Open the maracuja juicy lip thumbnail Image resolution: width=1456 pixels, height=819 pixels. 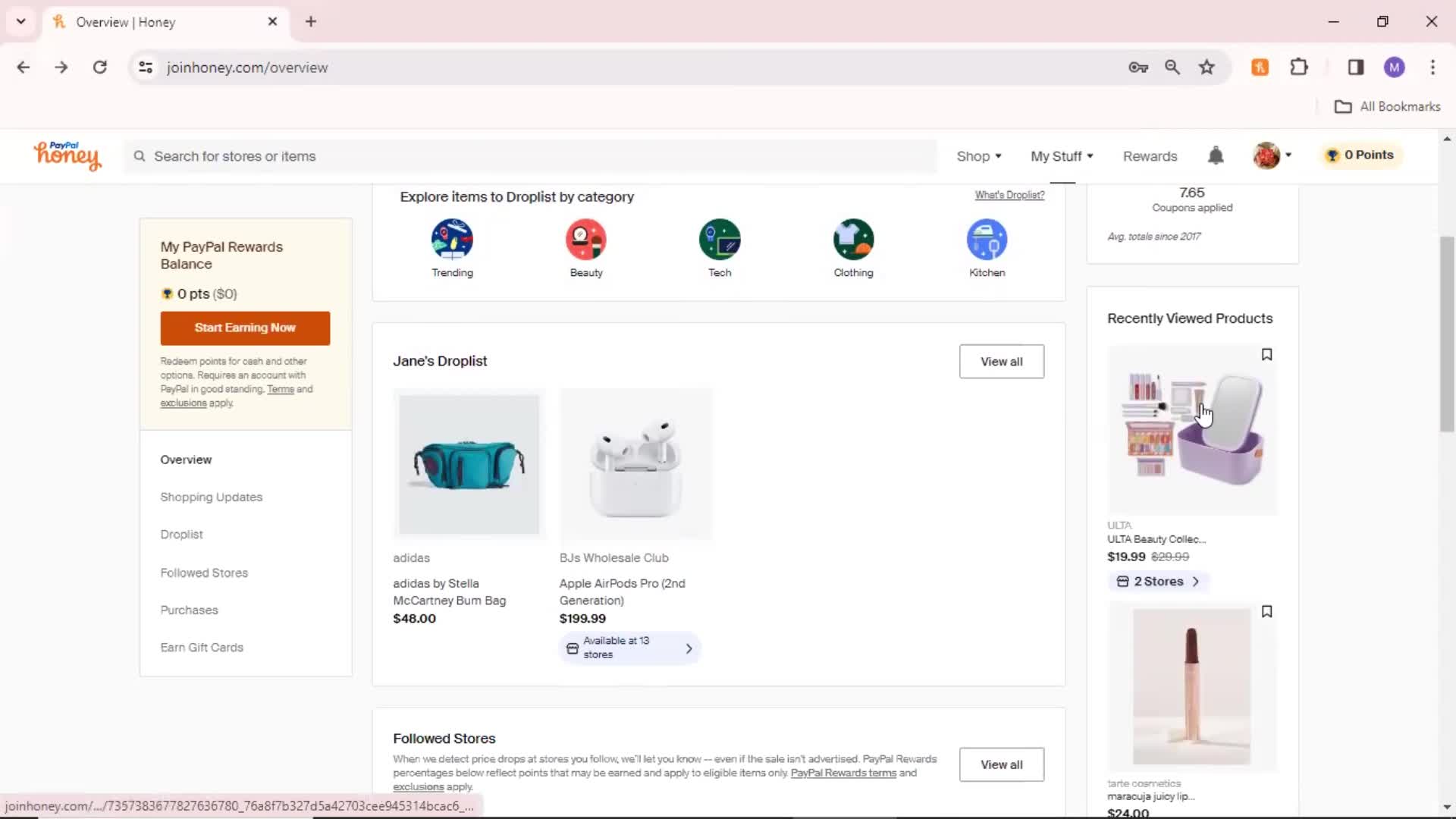pyautogui.click(x=1192, y=687)
